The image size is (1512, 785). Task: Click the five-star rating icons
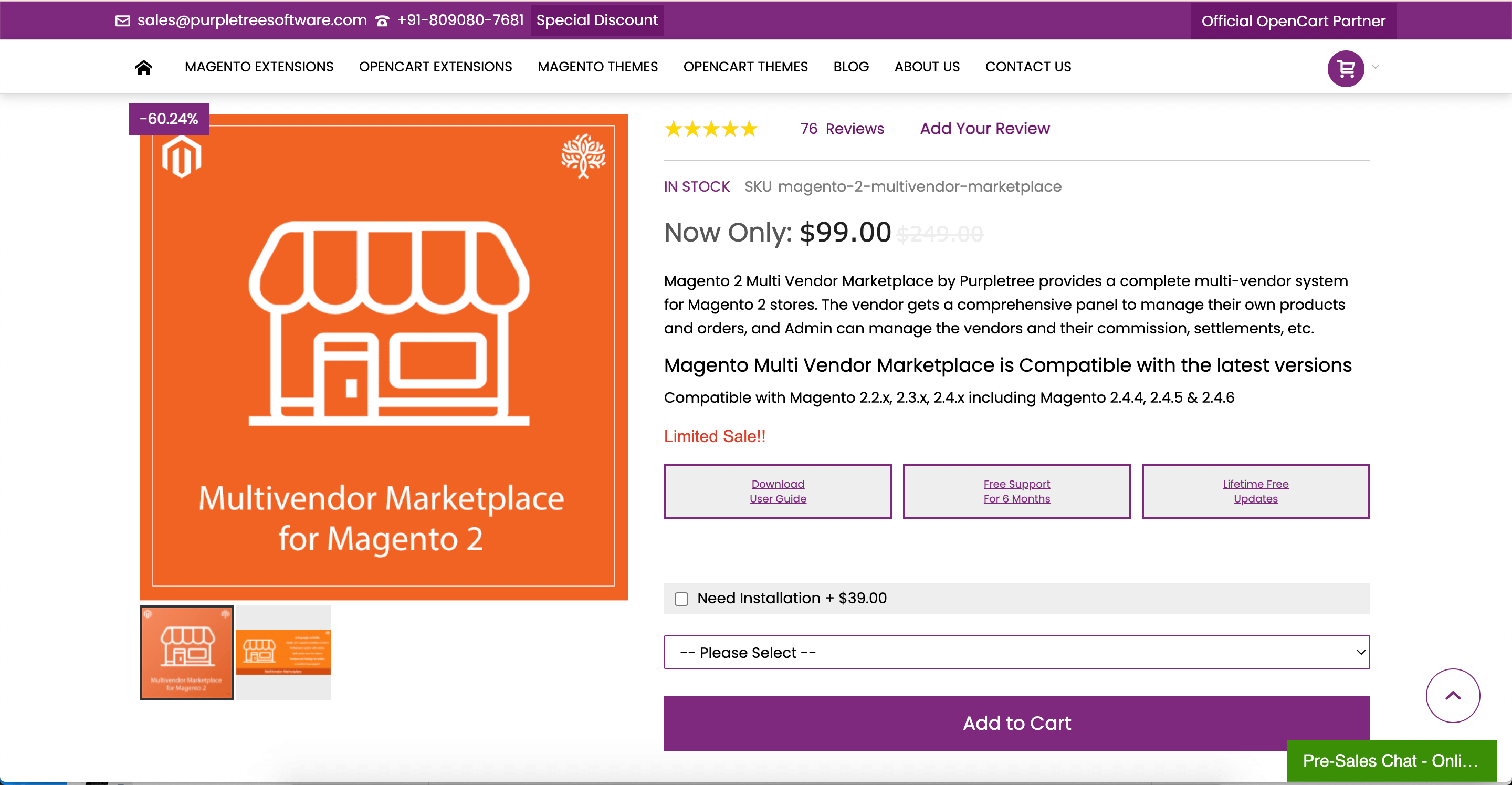711,129
